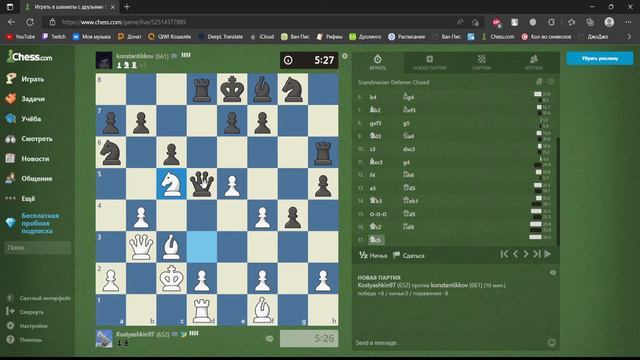Click the send a message field
This screenshot has height=360, width=640.
coord(449,343)
